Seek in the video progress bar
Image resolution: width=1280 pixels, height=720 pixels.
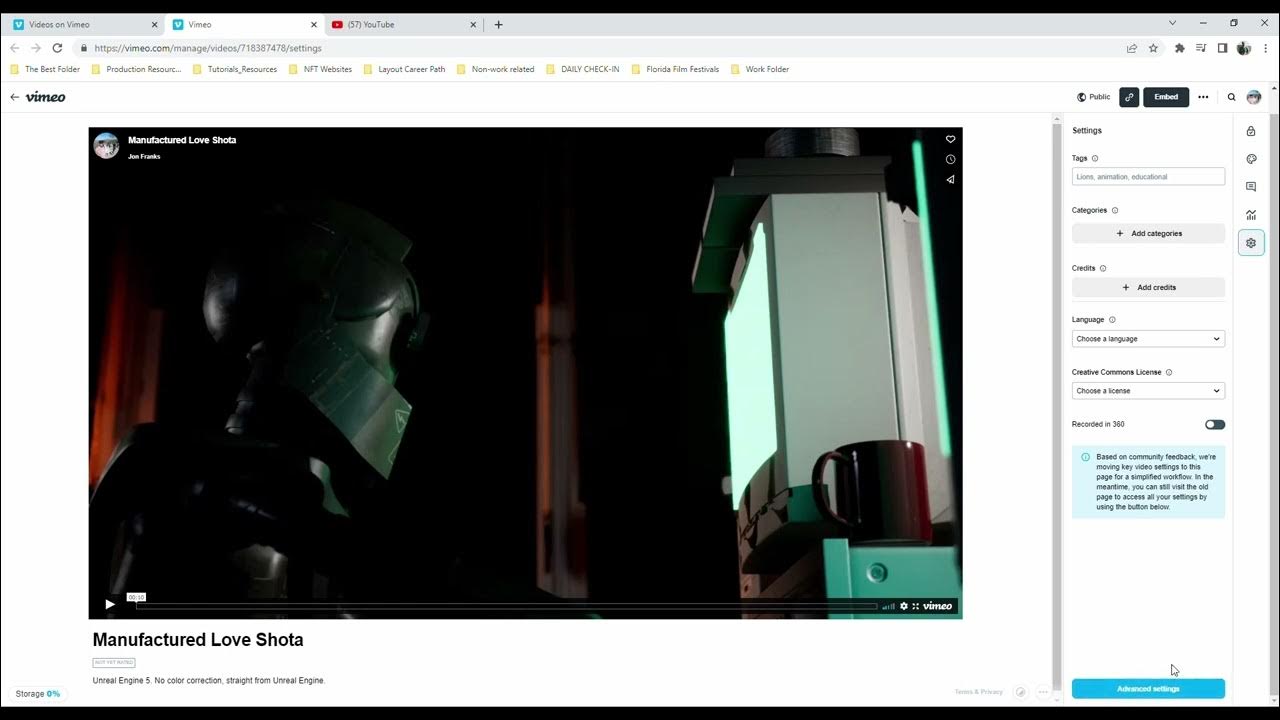click(506, 606)
